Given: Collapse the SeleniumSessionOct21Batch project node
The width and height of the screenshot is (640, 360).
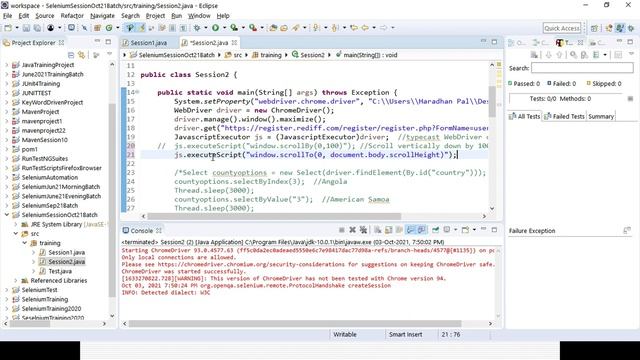Looking at the screenshot, I should [x=7, y=215].
